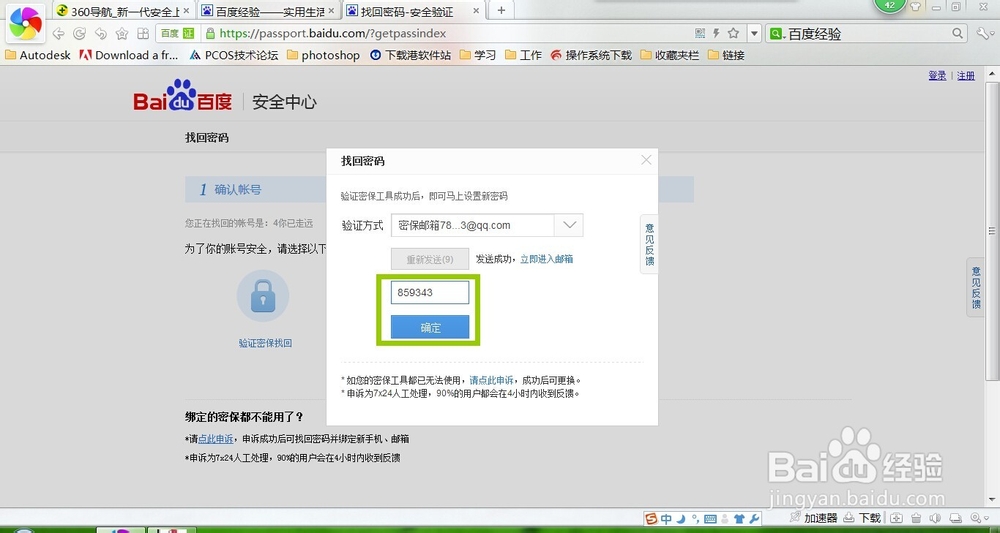Click the 验证密保找回 link text

click(265, 343)
